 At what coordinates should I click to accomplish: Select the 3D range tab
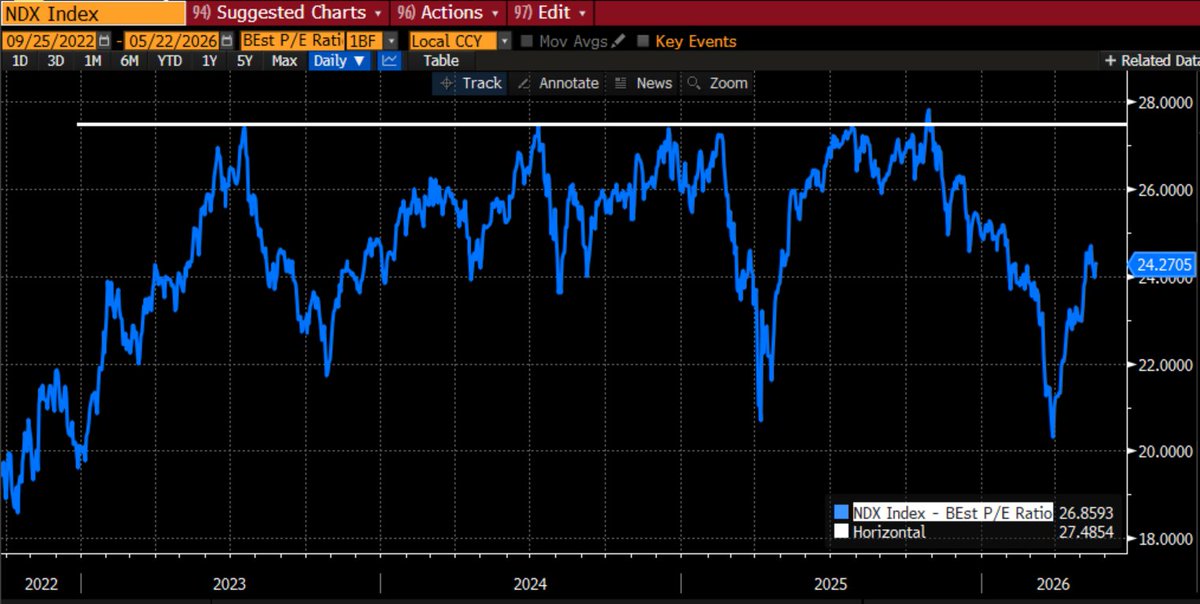tap(56, 61)
